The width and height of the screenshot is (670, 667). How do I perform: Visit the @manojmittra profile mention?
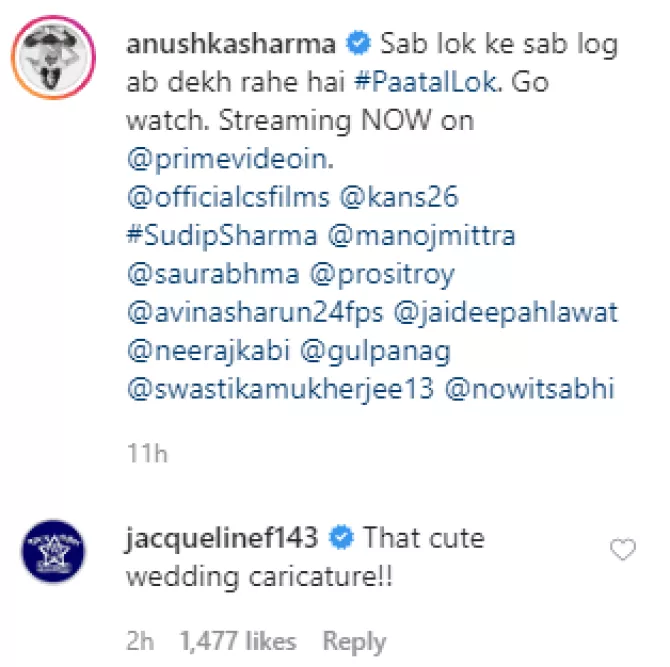click(422, 236)
